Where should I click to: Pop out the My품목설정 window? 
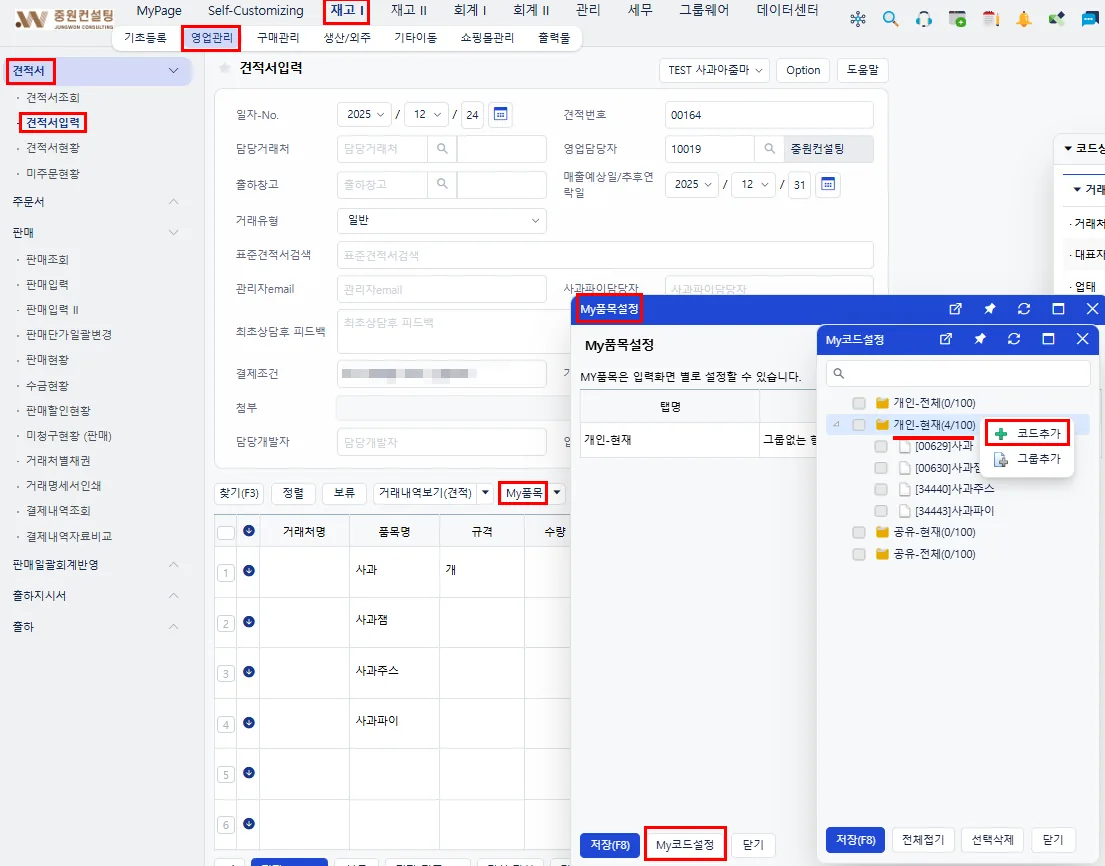point(956,309)
